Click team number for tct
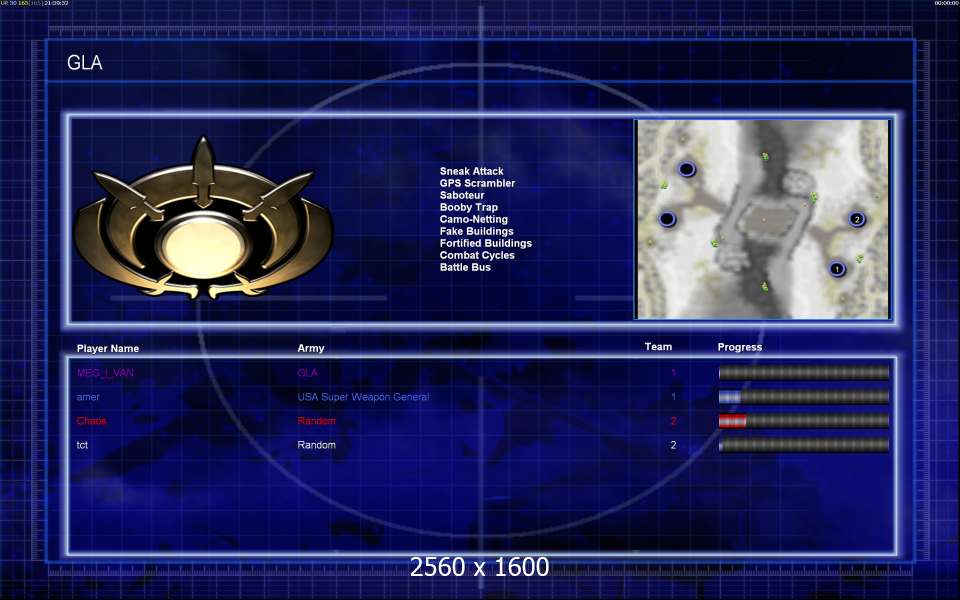The height and width of the screenshot is (600, 960). pos(673,444)
